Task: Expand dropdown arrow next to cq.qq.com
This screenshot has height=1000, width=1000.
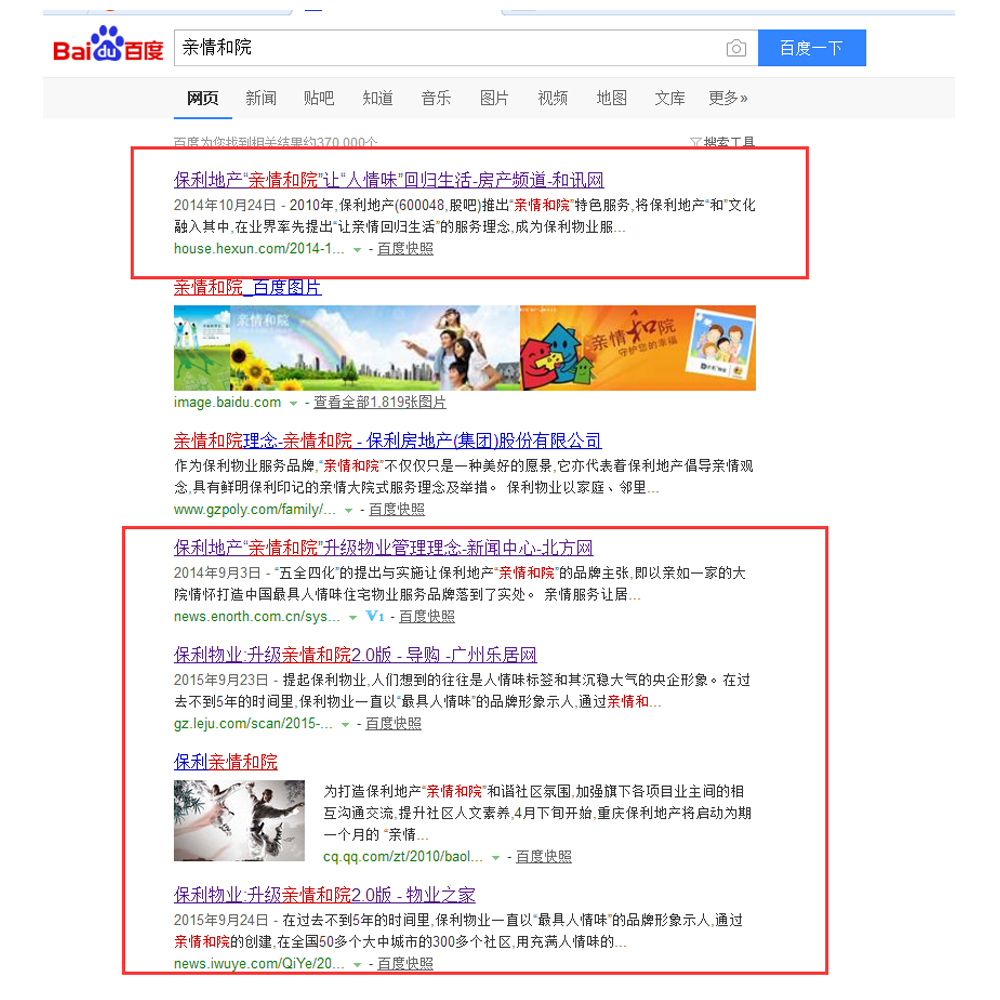Action: coord(496,858)
